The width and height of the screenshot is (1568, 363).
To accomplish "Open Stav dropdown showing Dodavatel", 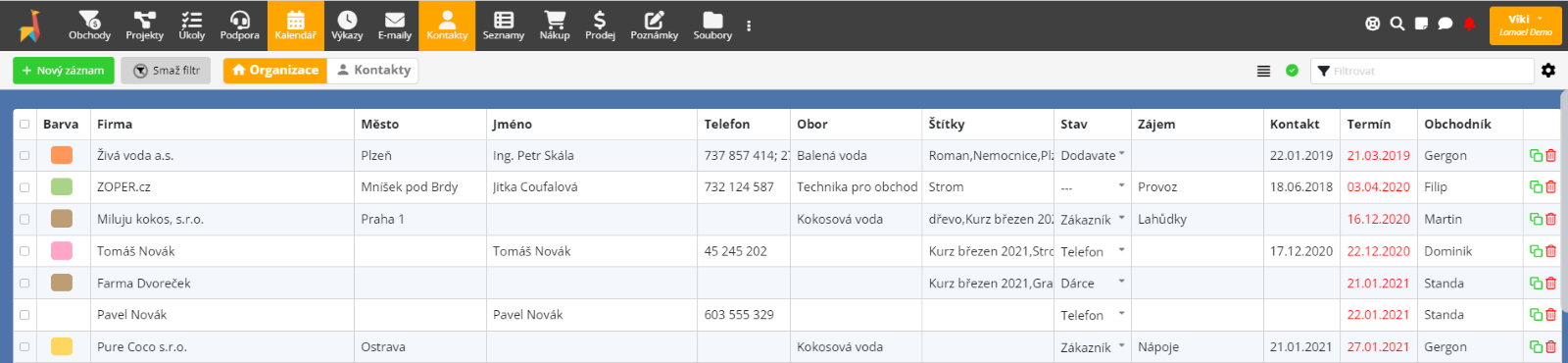I will [1093, 156].
